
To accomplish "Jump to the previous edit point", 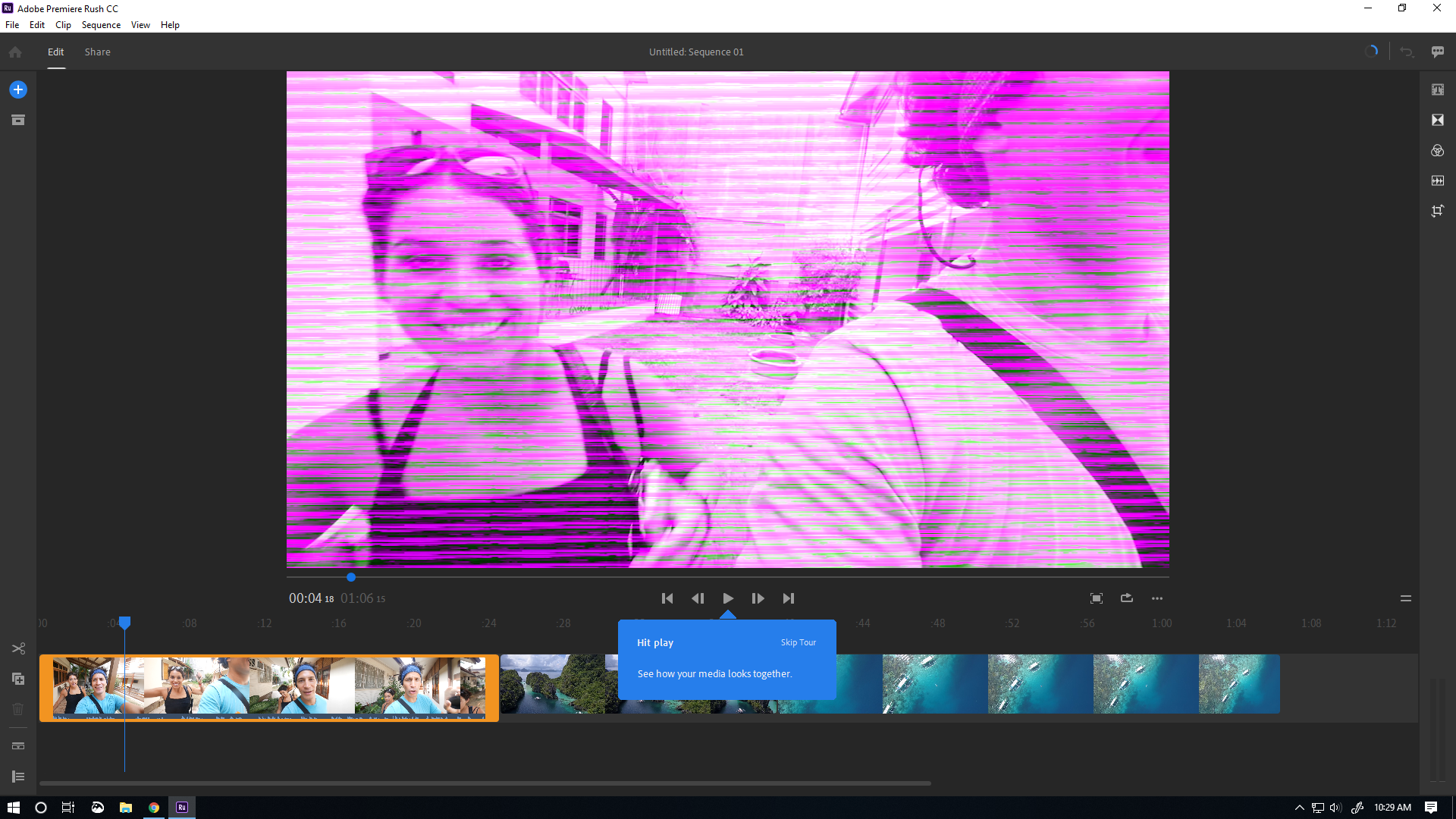I will click(667, 598).
